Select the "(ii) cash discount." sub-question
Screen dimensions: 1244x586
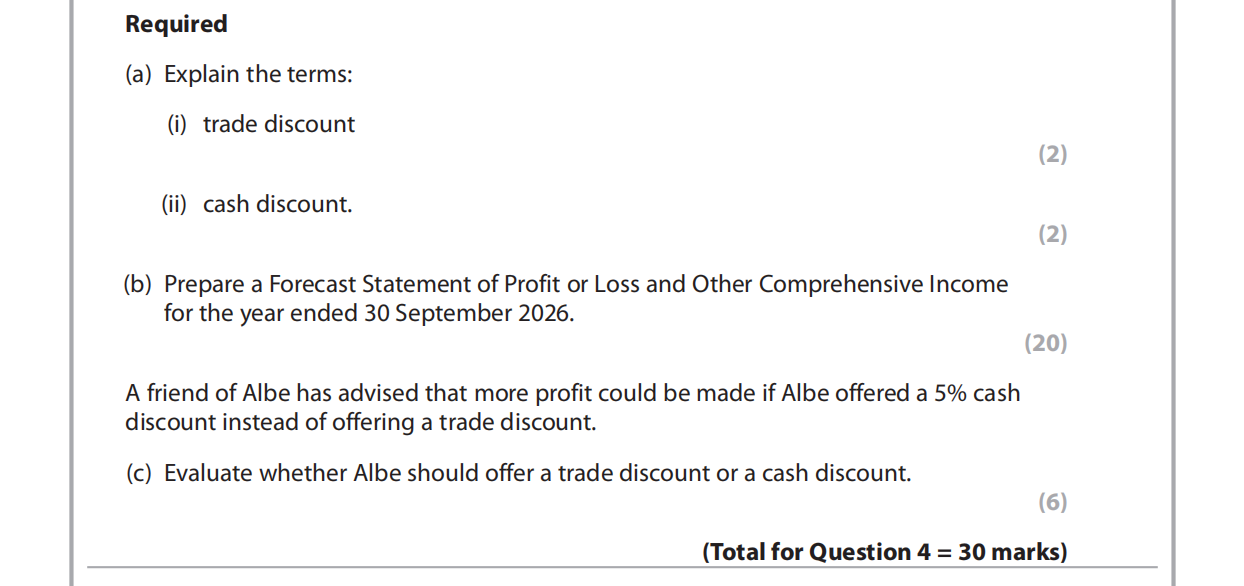[x=257, y=204]
